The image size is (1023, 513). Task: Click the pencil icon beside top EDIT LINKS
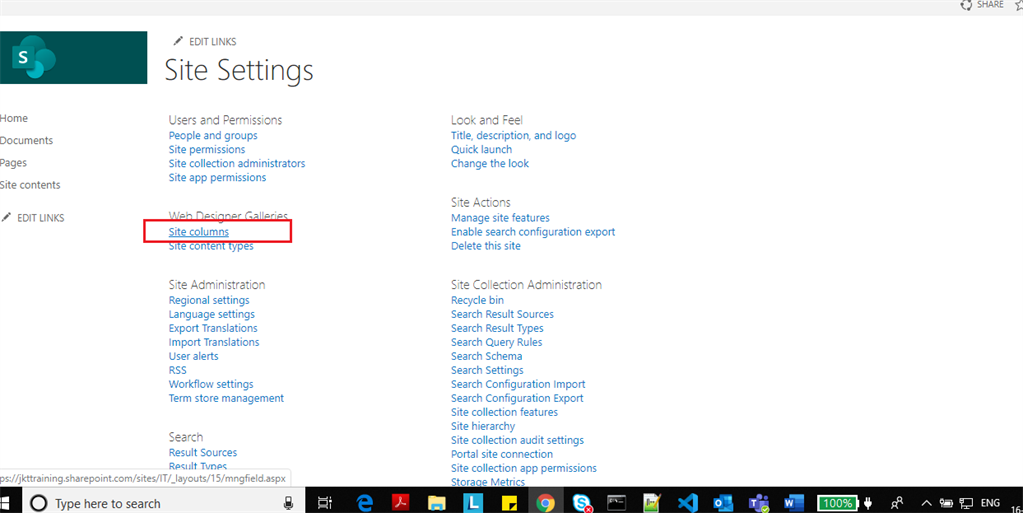tap(177, 41)
